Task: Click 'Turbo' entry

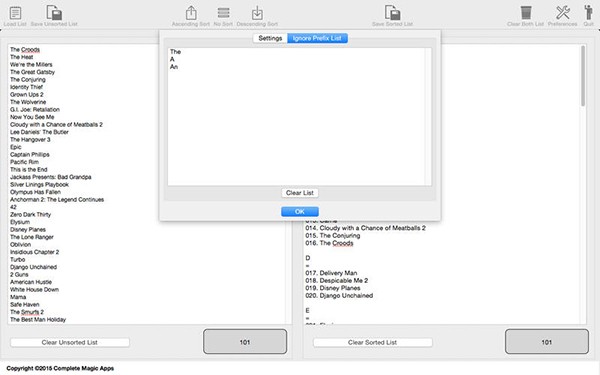Action: pos(18,259)
